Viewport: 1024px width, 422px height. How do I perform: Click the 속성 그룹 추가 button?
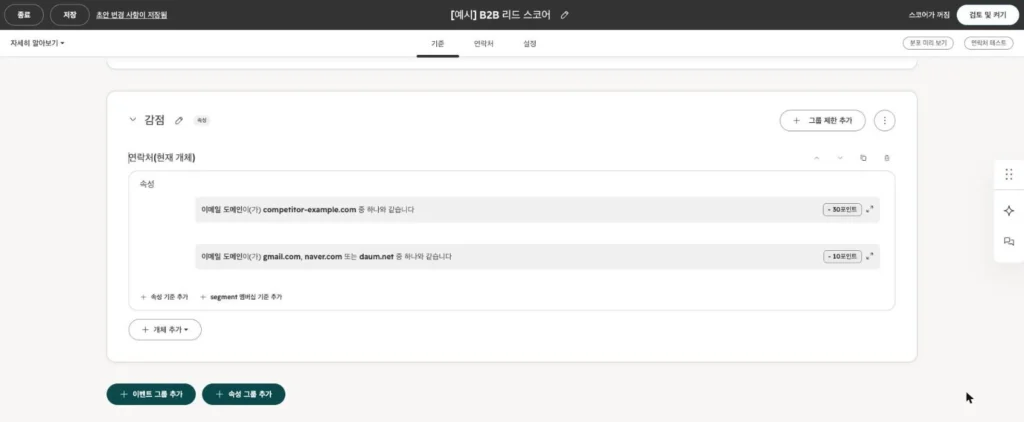pyautogui.click(x=244, y=395)
